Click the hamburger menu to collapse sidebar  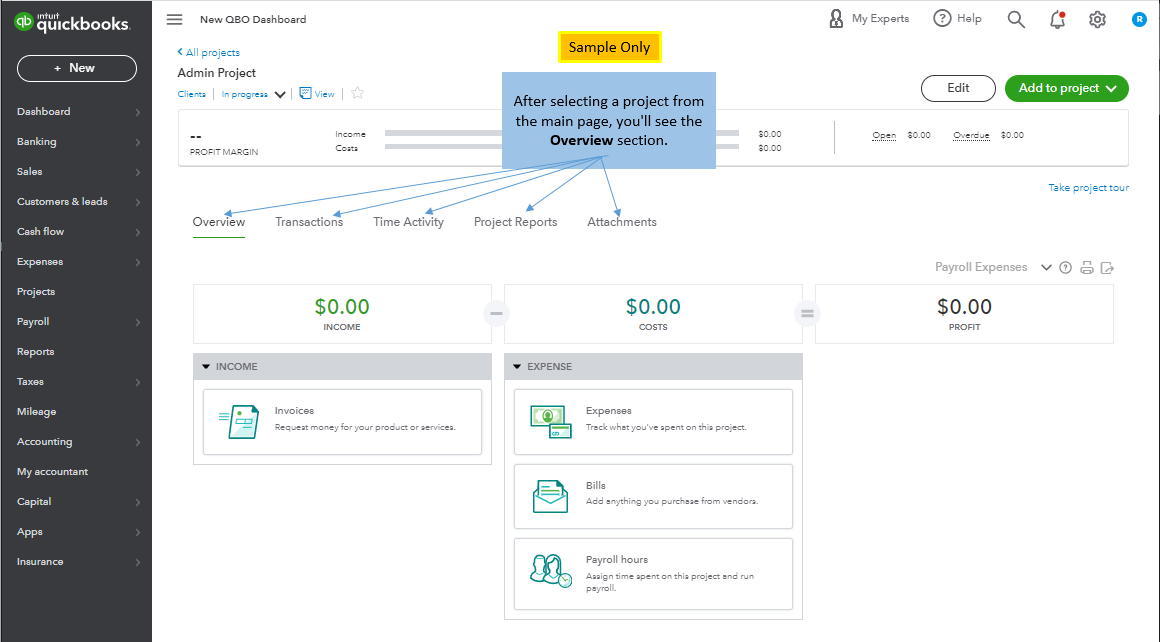[173, 18]
